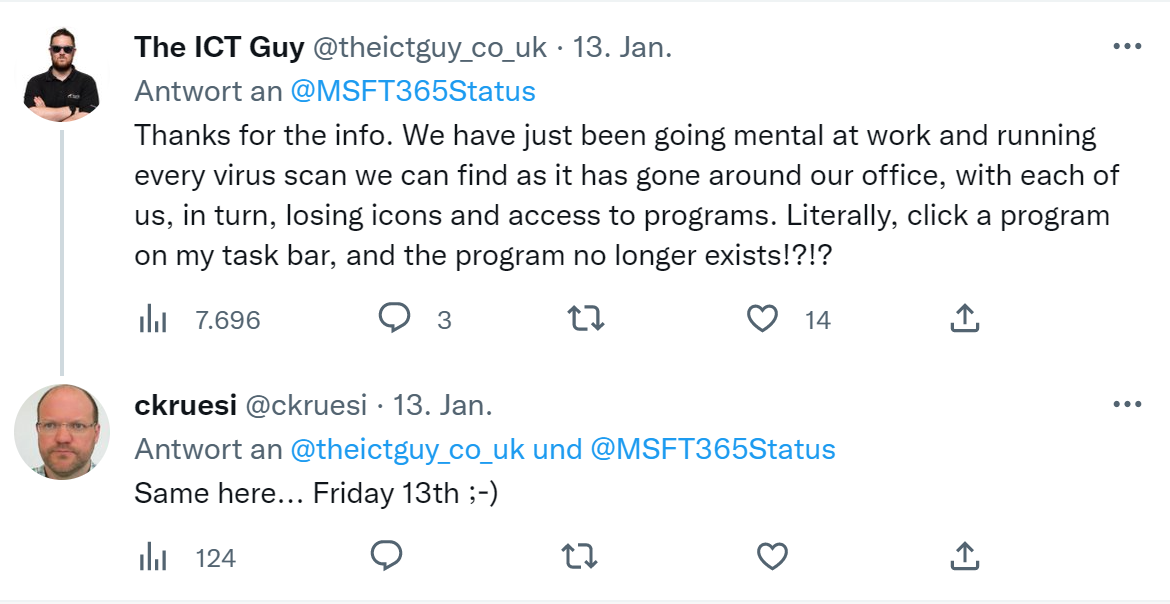
Task: Retweet The ICT Guy's tweet
Action: tap(585, 319)
